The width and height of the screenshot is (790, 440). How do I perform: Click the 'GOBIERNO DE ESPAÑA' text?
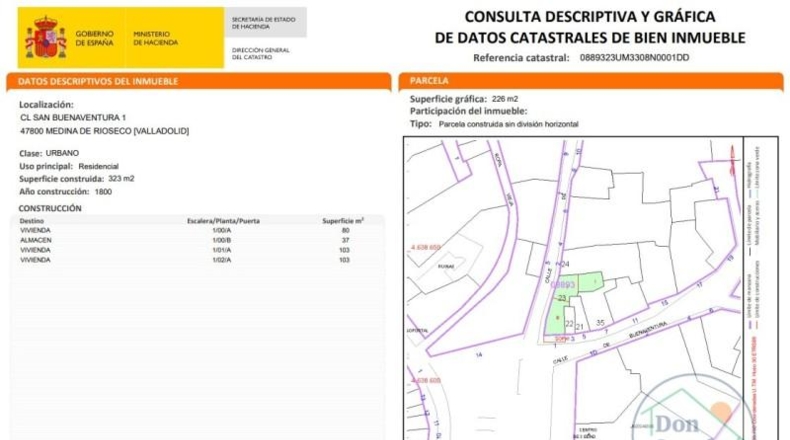click(x=94, y=38)
